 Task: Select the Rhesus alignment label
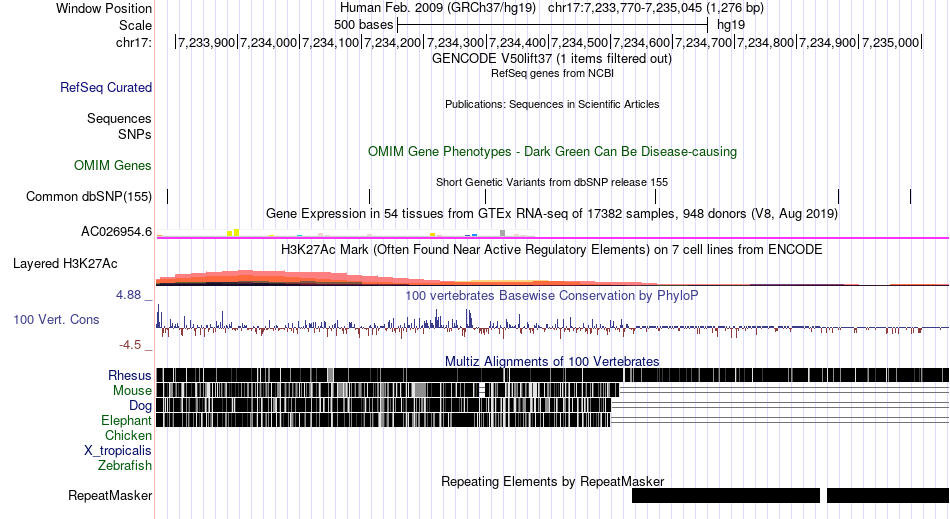(130, 375)
